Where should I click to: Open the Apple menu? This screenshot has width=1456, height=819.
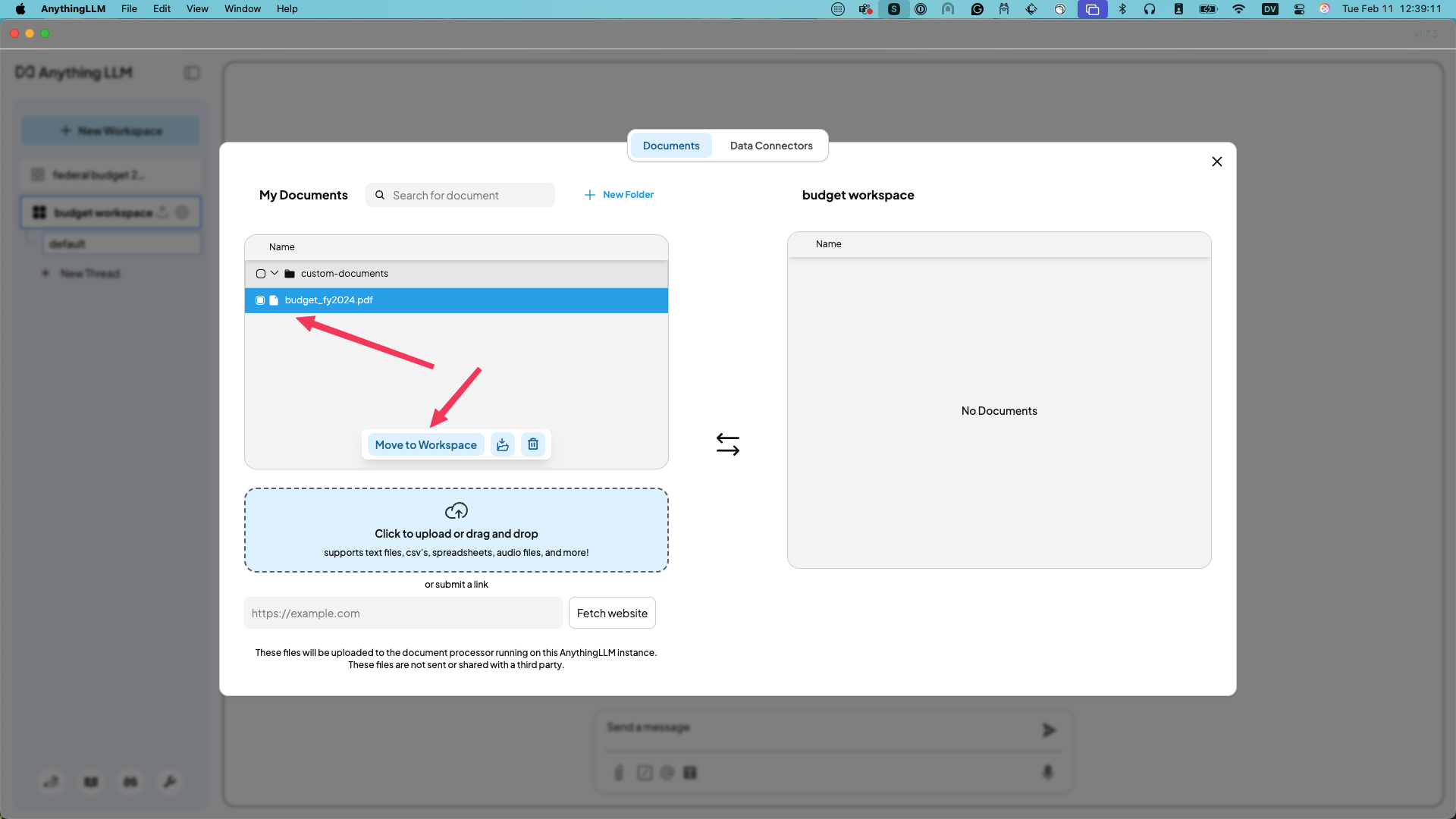pos(20,9)
